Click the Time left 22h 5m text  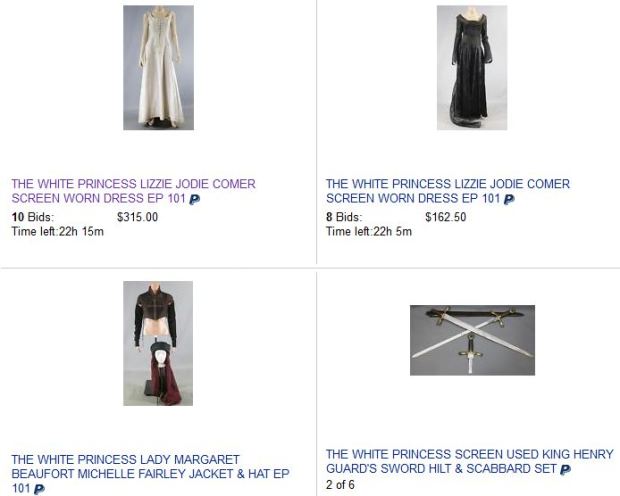tap(369, 231)
